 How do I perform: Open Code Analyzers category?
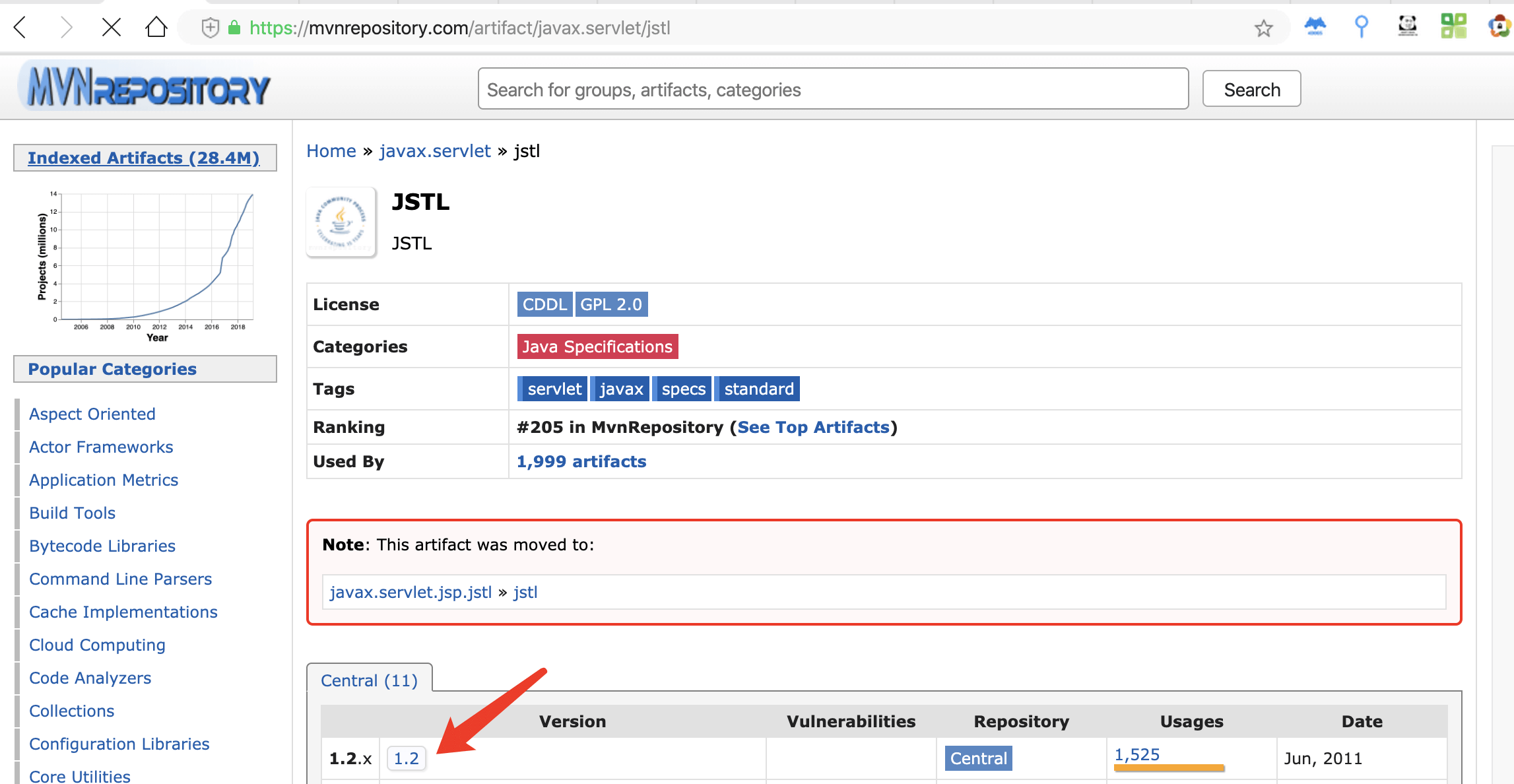(90, 678)
